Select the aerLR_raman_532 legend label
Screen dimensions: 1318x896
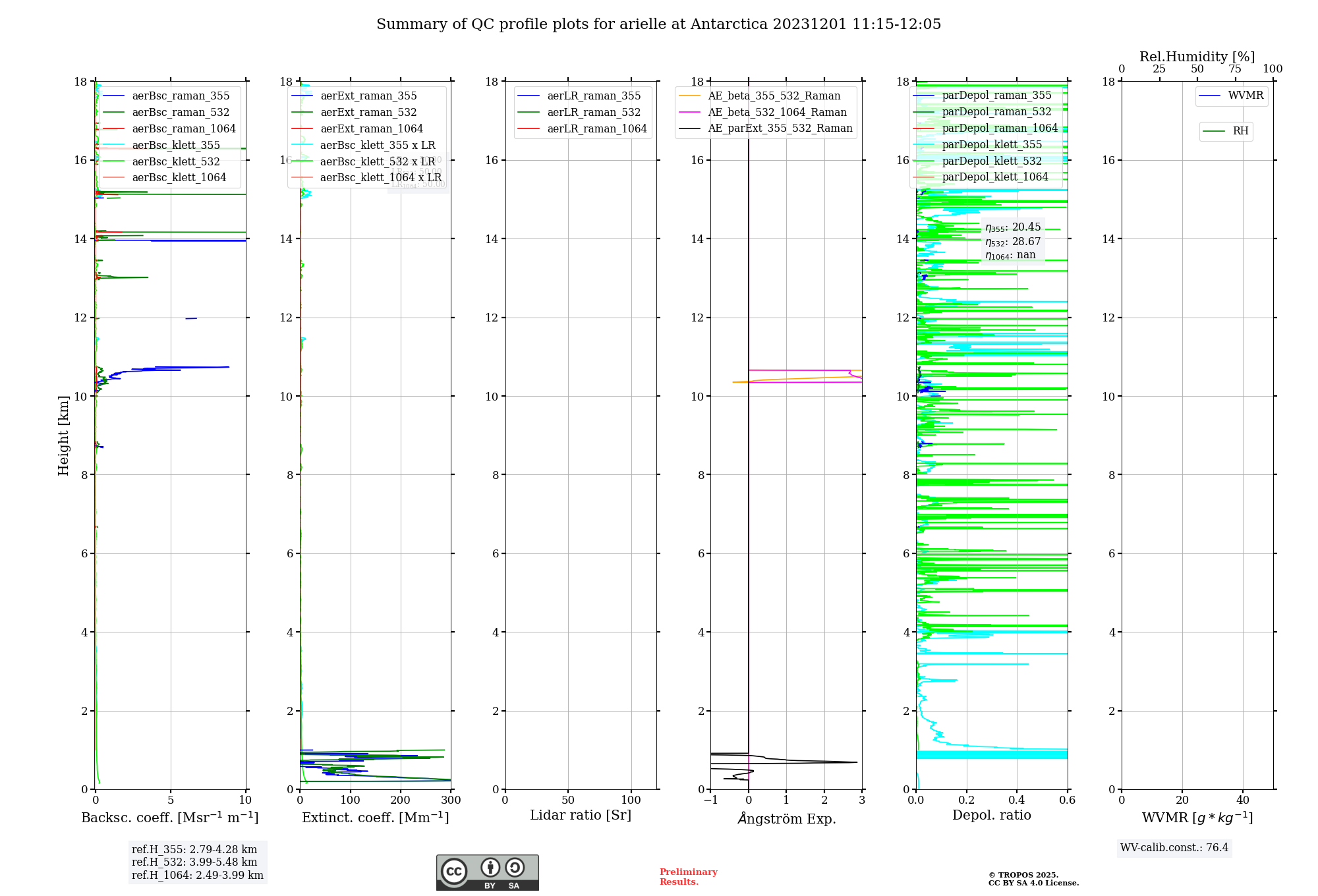coord(594,113)
